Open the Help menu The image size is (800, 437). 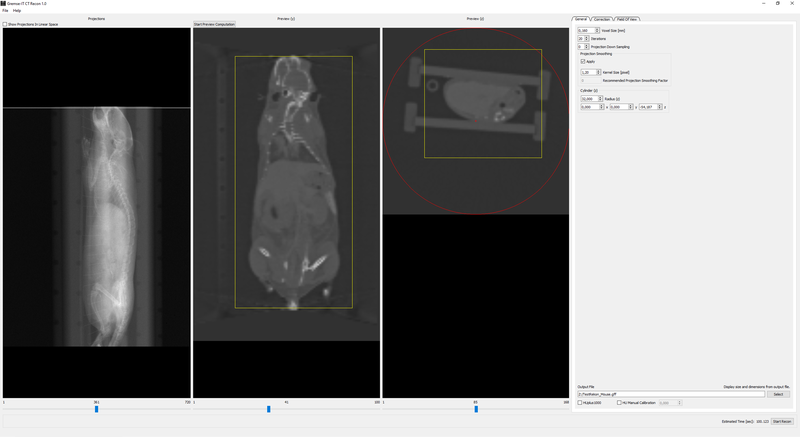pyautogui.click(x=17, y=10)
